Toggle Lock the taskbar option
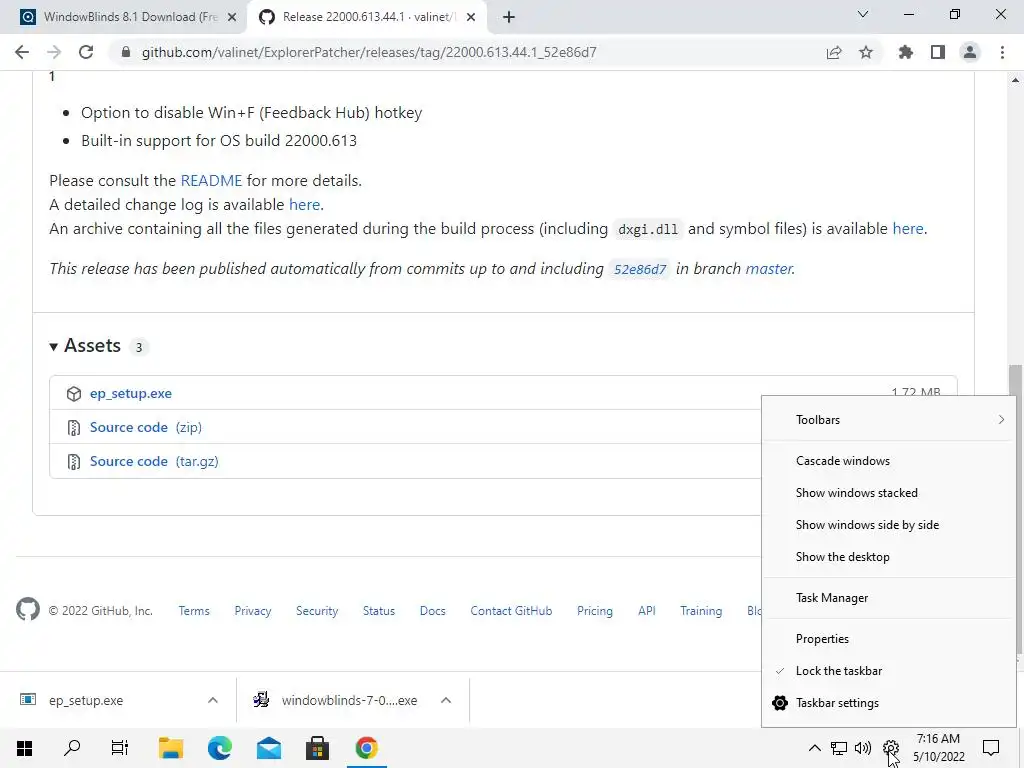This screenshot has width=1024, height=768. tap(889, 671)
